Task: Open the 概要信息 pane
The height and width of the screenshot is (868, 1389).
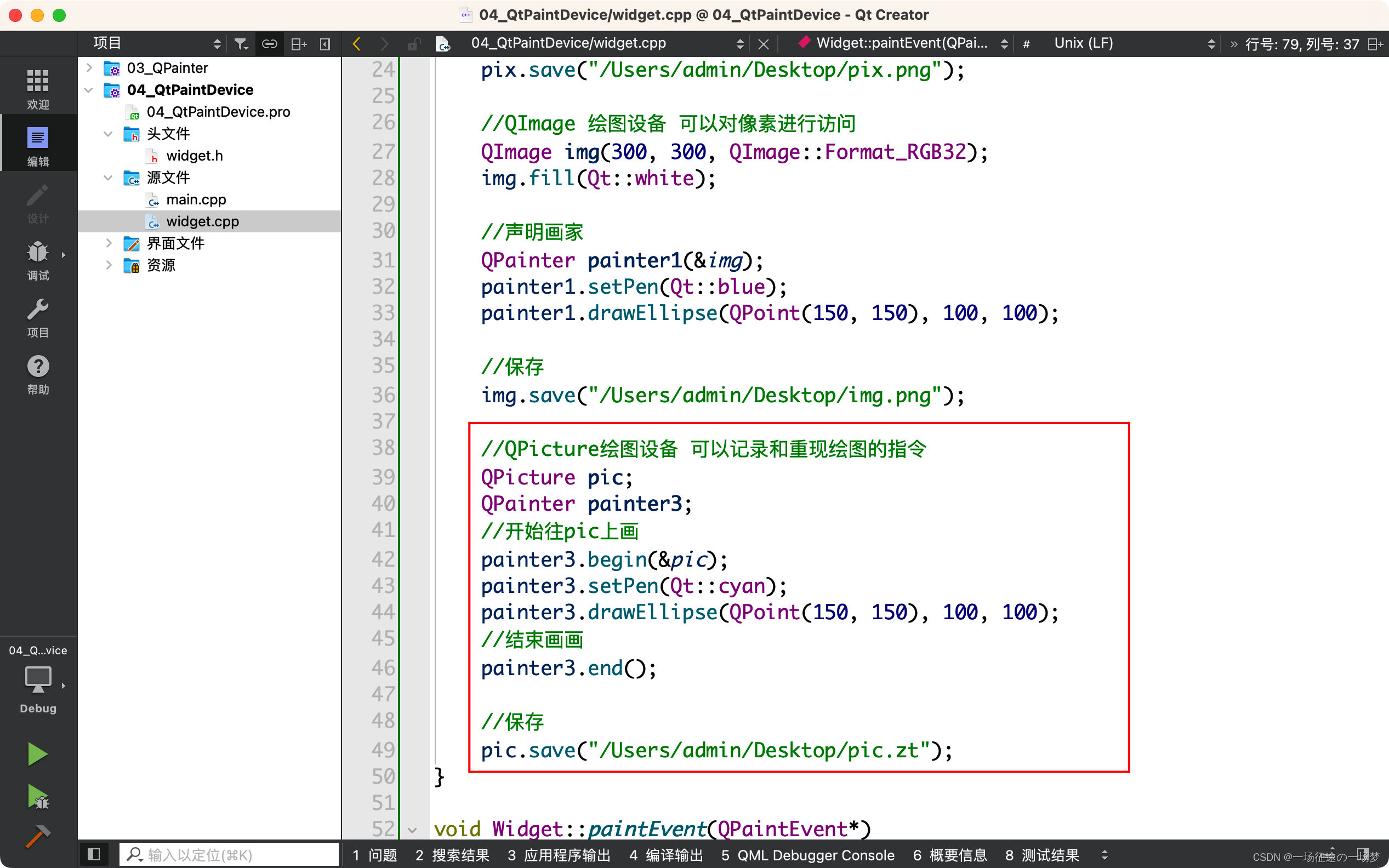Action: coord(950,855)
